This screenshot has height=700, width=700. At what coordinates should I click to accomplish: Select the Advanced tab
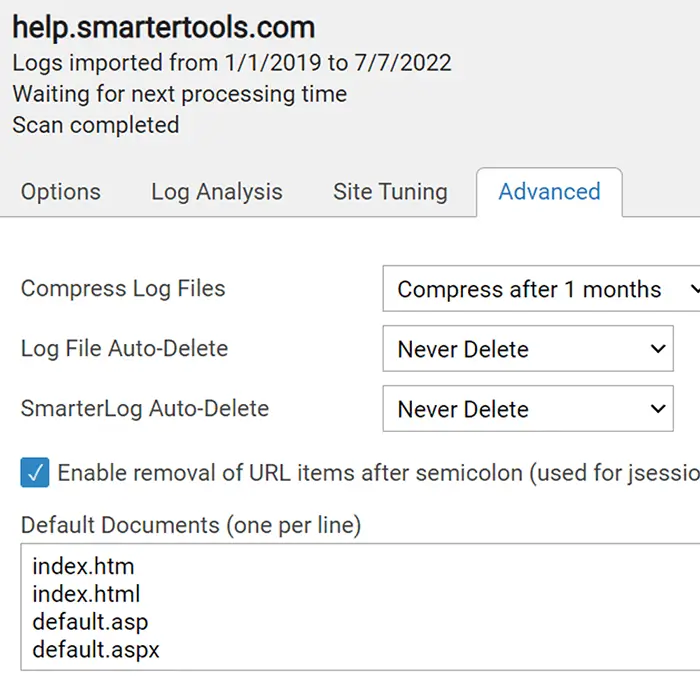point(549,192)
